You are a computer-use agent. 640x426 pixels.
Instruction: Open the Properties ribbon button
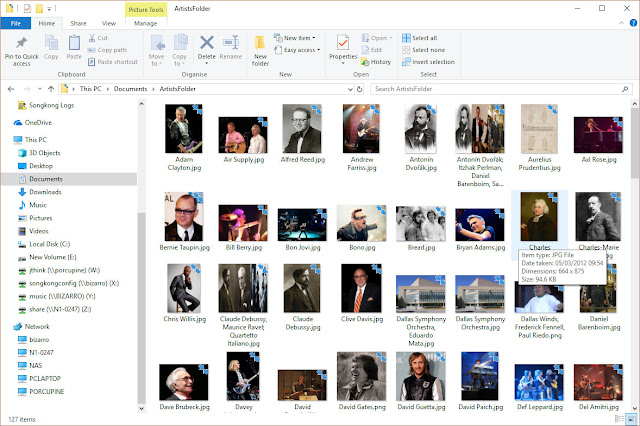coord(343,49)
